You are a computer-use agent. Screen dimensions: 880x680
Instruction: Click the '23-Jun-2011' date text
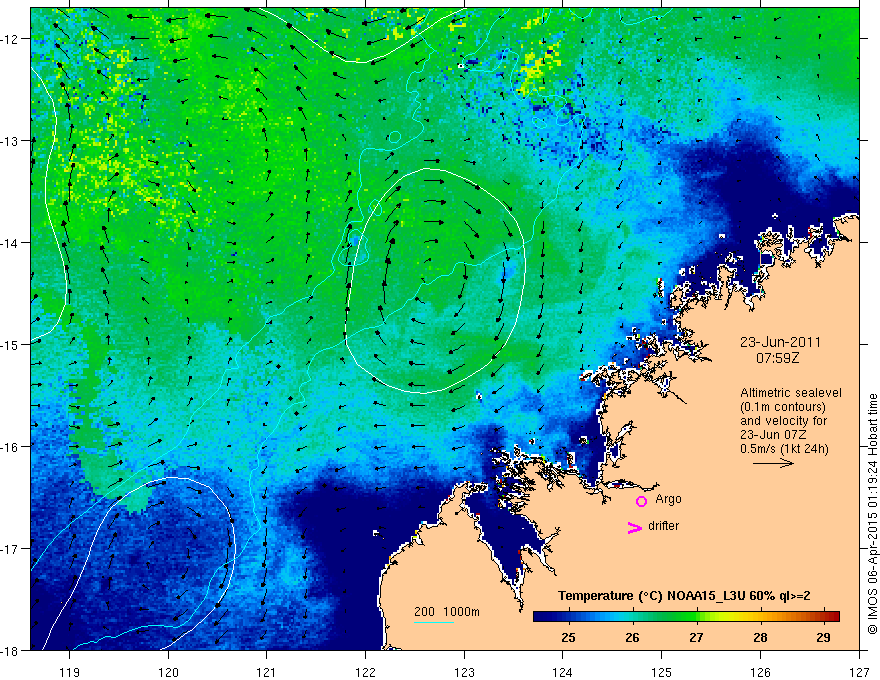point(780,342)
